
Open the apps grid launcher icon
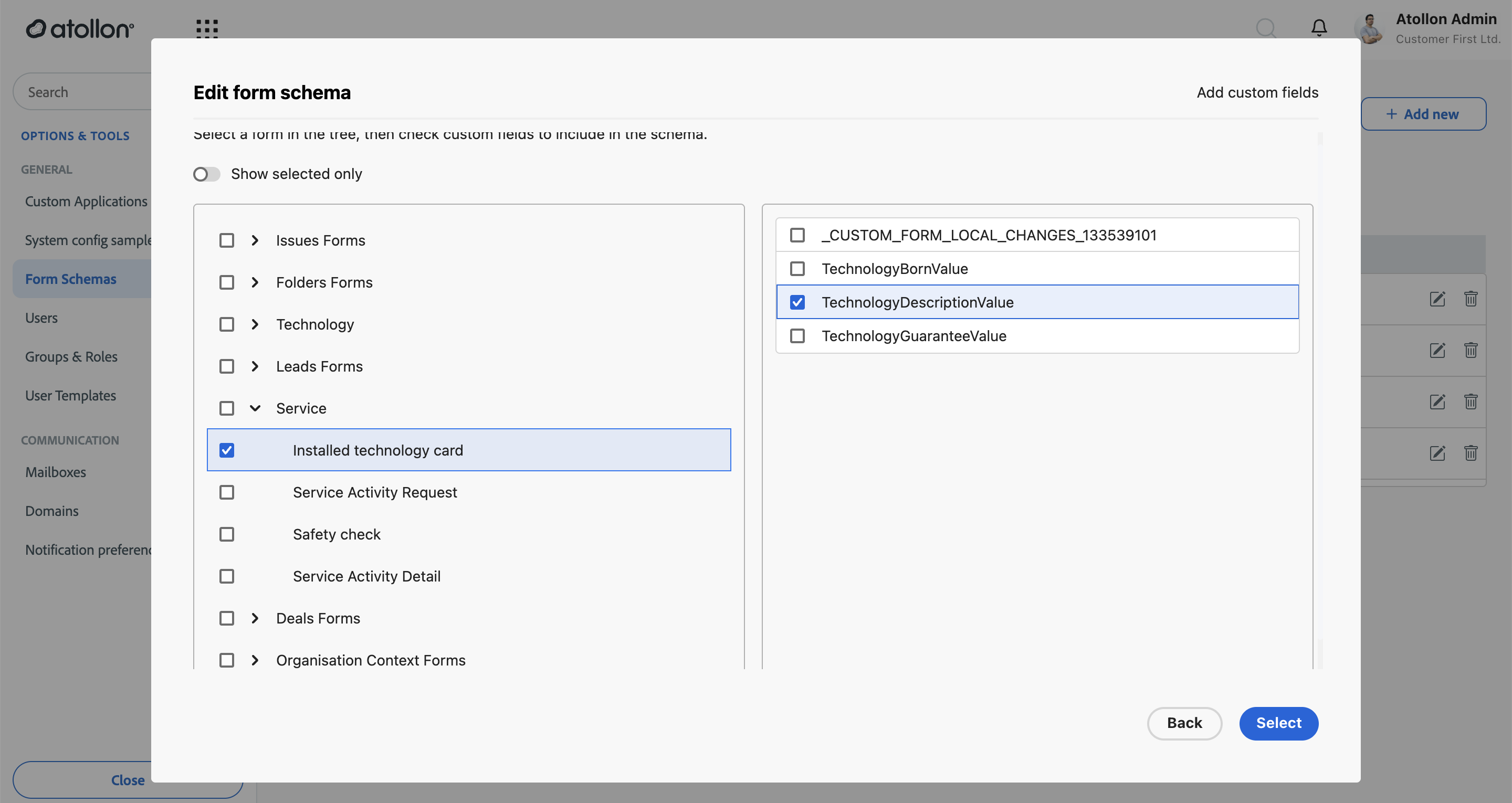[207, 28]
